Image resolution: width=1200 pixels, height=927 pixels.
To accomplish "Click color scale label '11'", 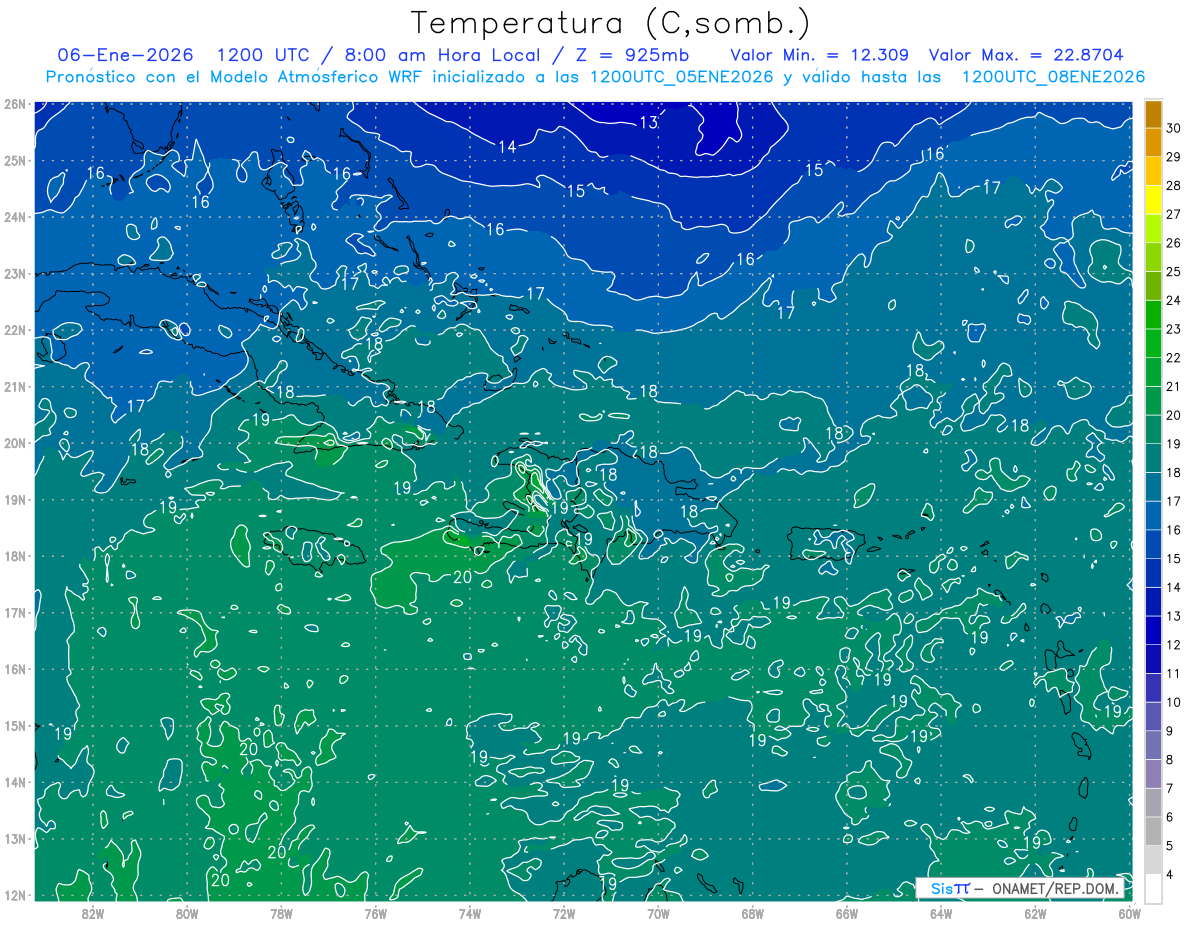I will tap(1174, 673).
